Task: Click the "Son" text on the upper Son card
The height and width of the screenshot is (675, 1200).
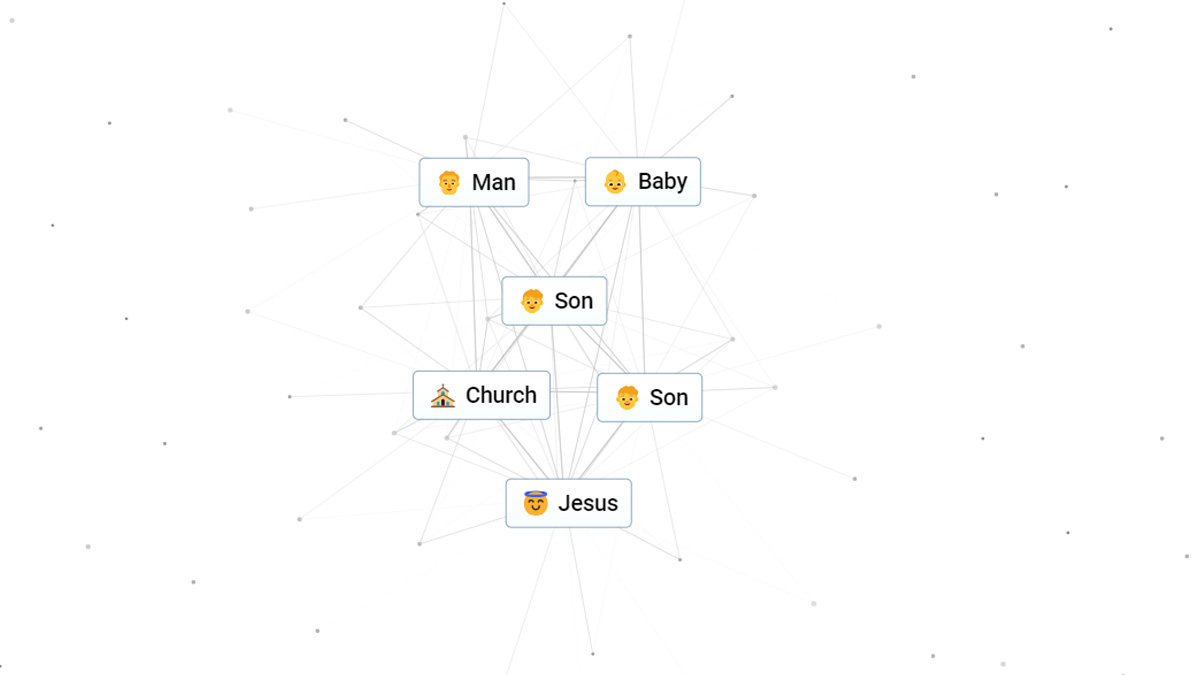Action: pyautogui.click(x=574, y=301)
